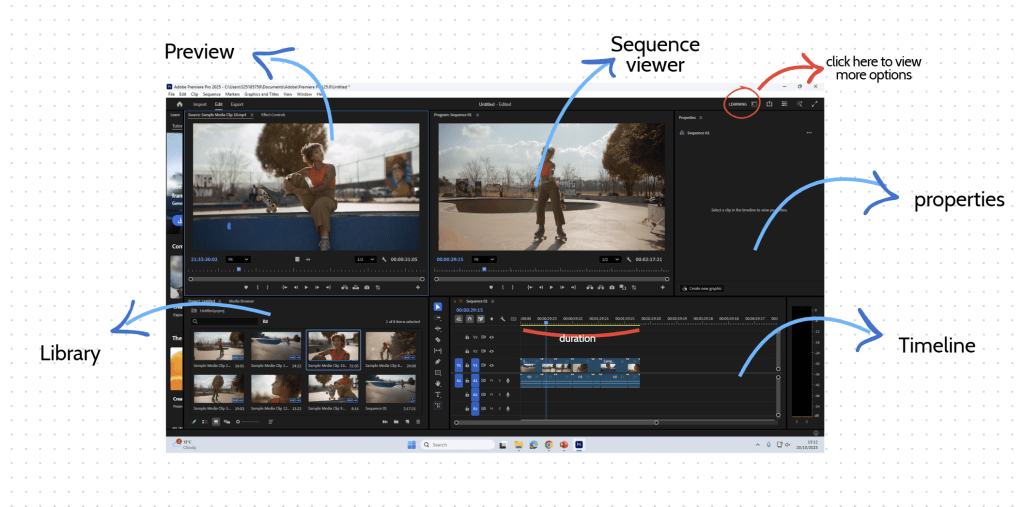This screenshot has width=1024, height=507.
Task: Select the Selection tool arrow in timeline toolbar
Action: (x=438, y=307)
